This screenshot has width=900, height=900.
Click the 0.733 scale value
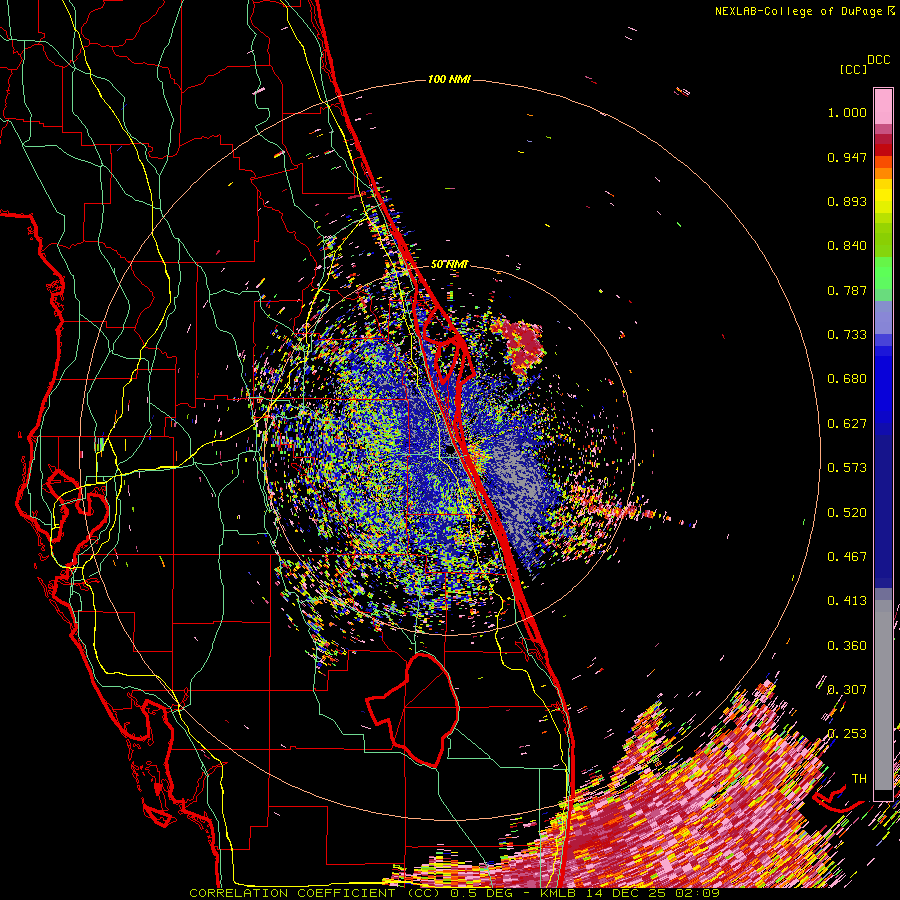[x=847, y=335]
